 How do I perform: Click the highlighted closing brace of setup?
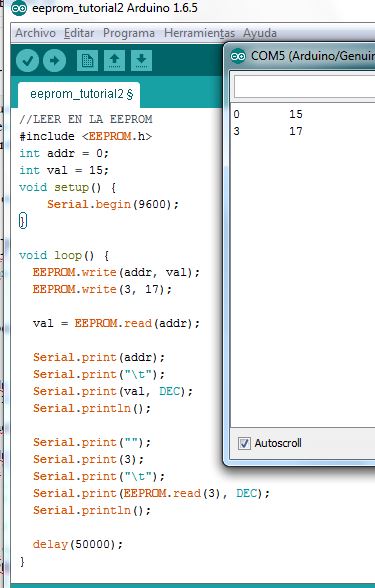(22, 220)
